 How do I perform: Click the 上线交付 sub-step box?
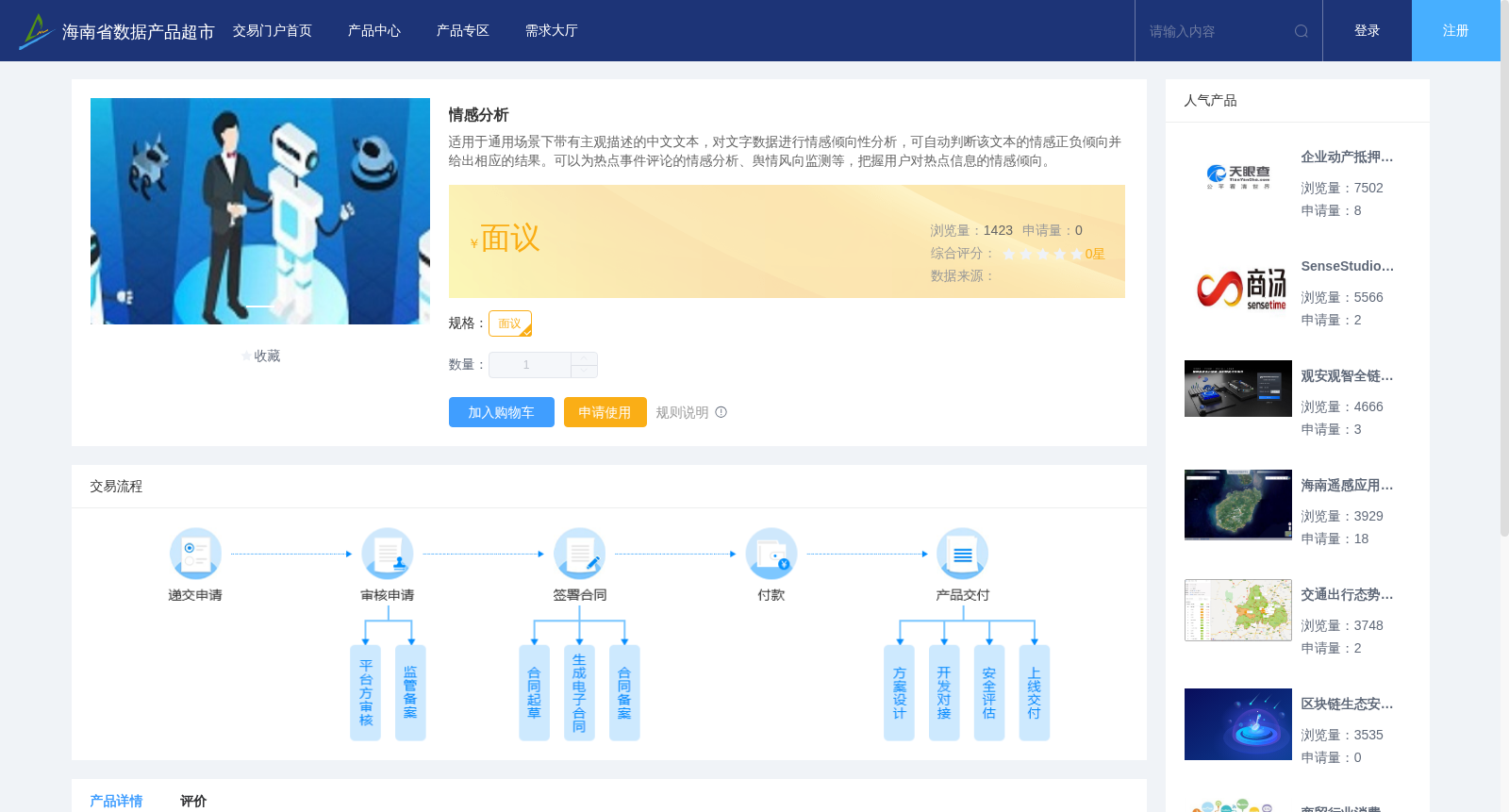pos(1035,693)
